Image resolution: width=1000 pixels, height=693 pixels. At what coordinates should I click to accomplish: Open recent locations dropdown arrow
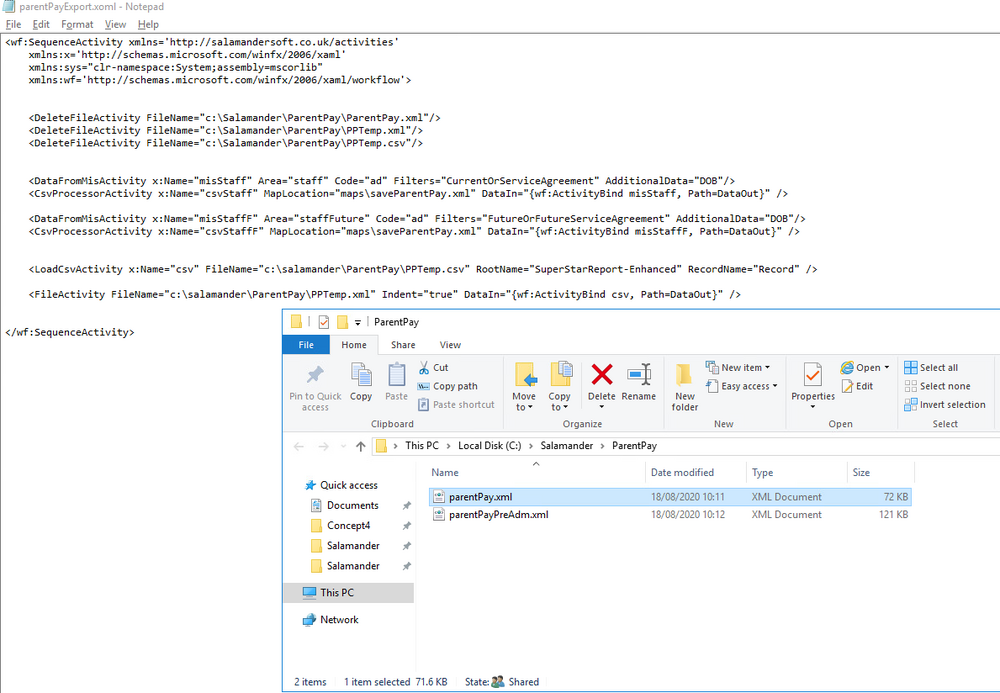point(343,446)
